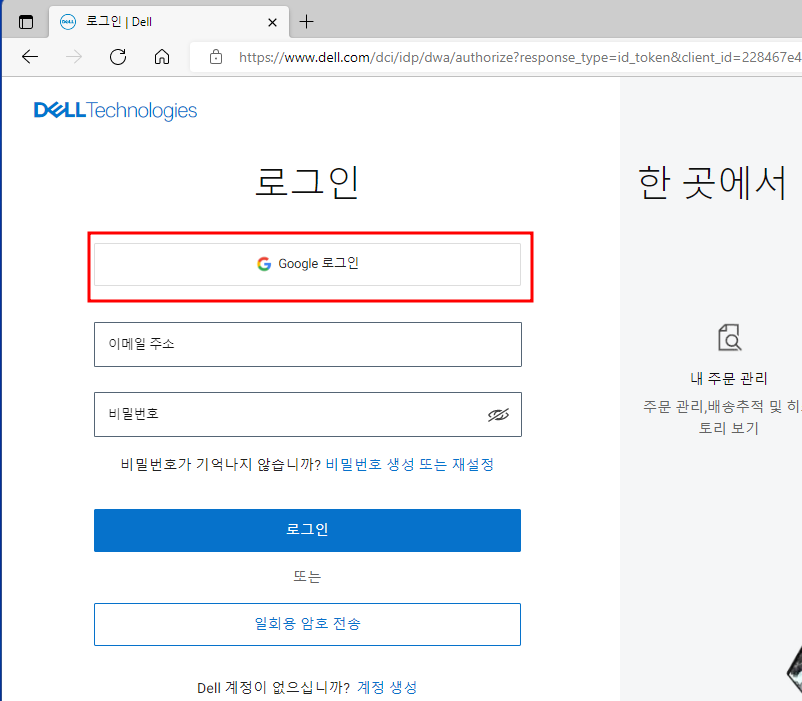View site info via the lock icon

216,57
